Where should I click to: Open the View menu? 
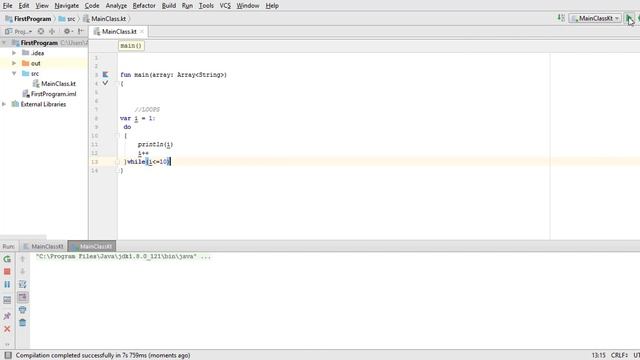[42, 6]
